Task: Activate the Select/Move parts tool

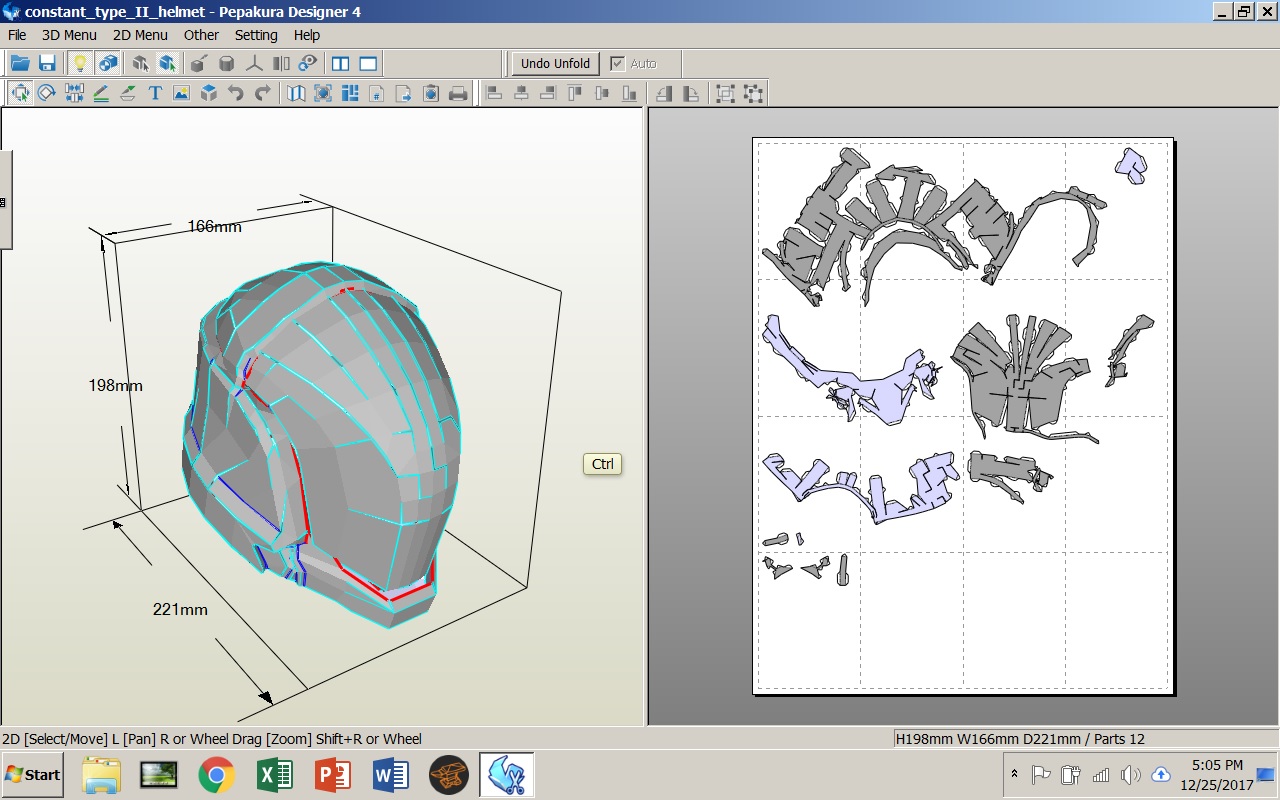Action: point(20,93)
